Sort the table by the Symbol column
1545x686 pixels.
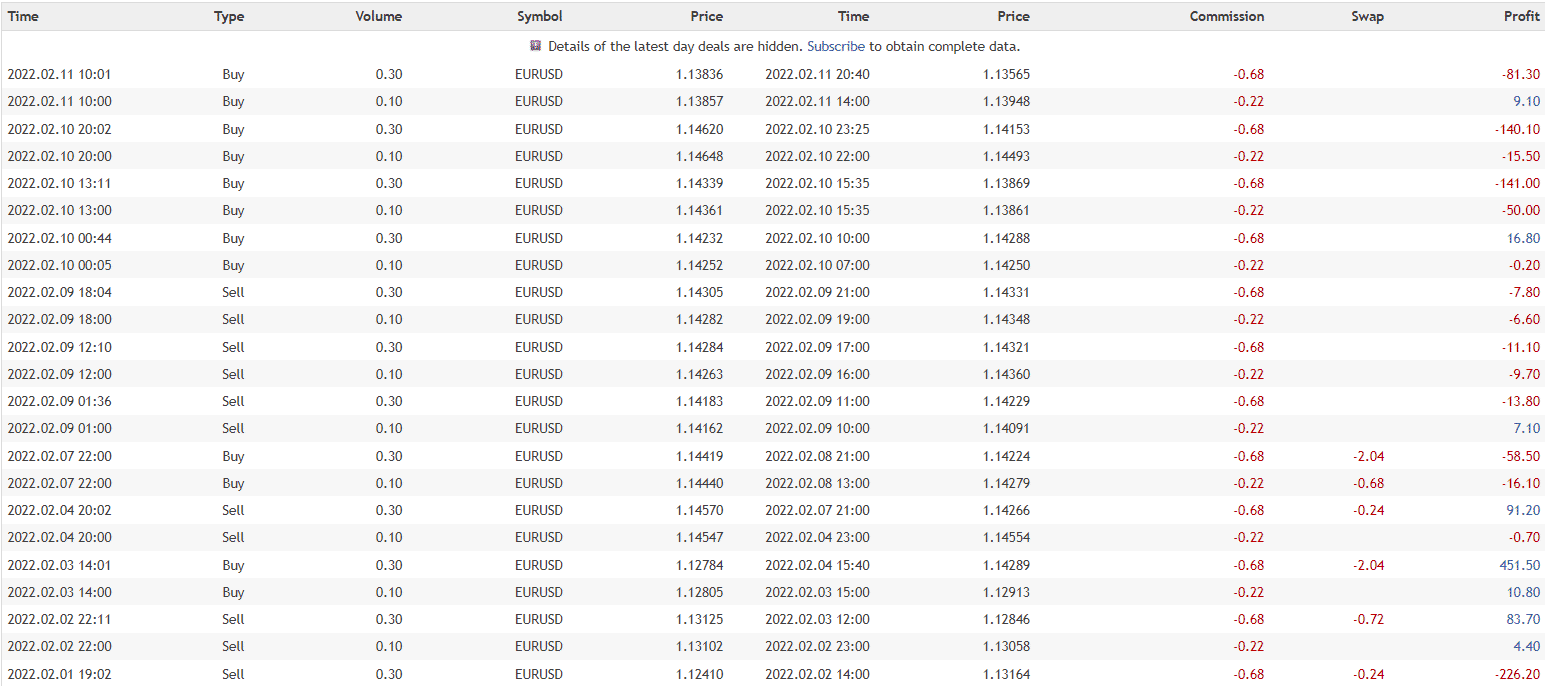point(539,16)
